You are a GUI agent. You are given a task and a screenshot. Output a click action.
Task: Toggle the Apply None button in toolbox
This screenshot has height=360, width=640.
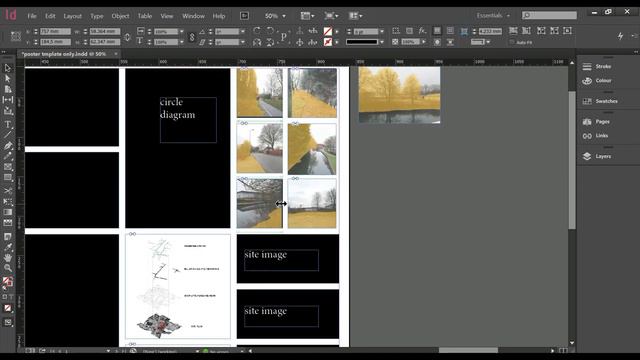7,308
